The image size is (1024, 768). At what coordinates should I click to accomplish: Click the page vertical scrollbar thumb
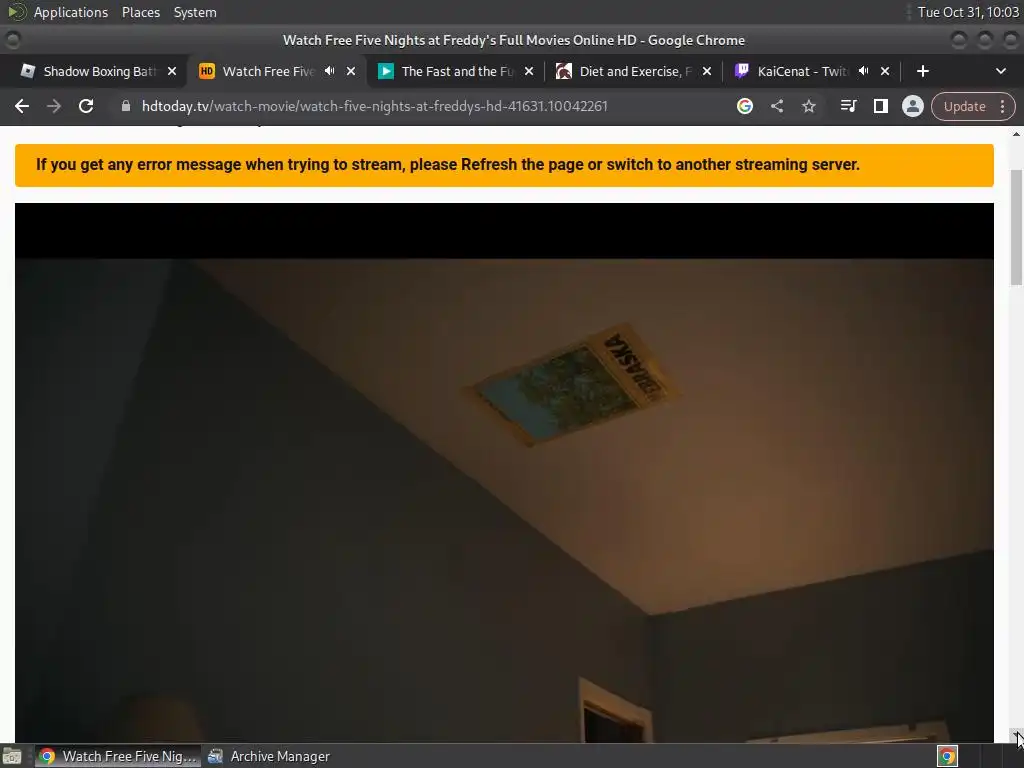tap(1016, 227)
